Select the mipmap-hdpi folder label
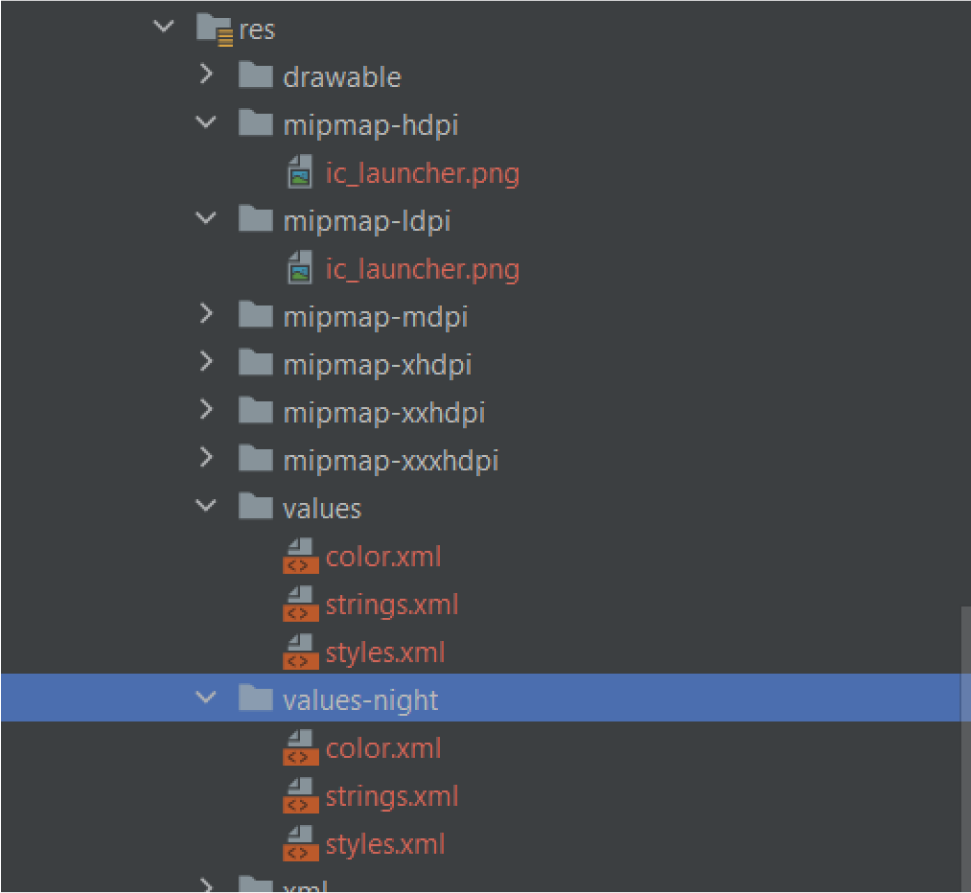 370,126
